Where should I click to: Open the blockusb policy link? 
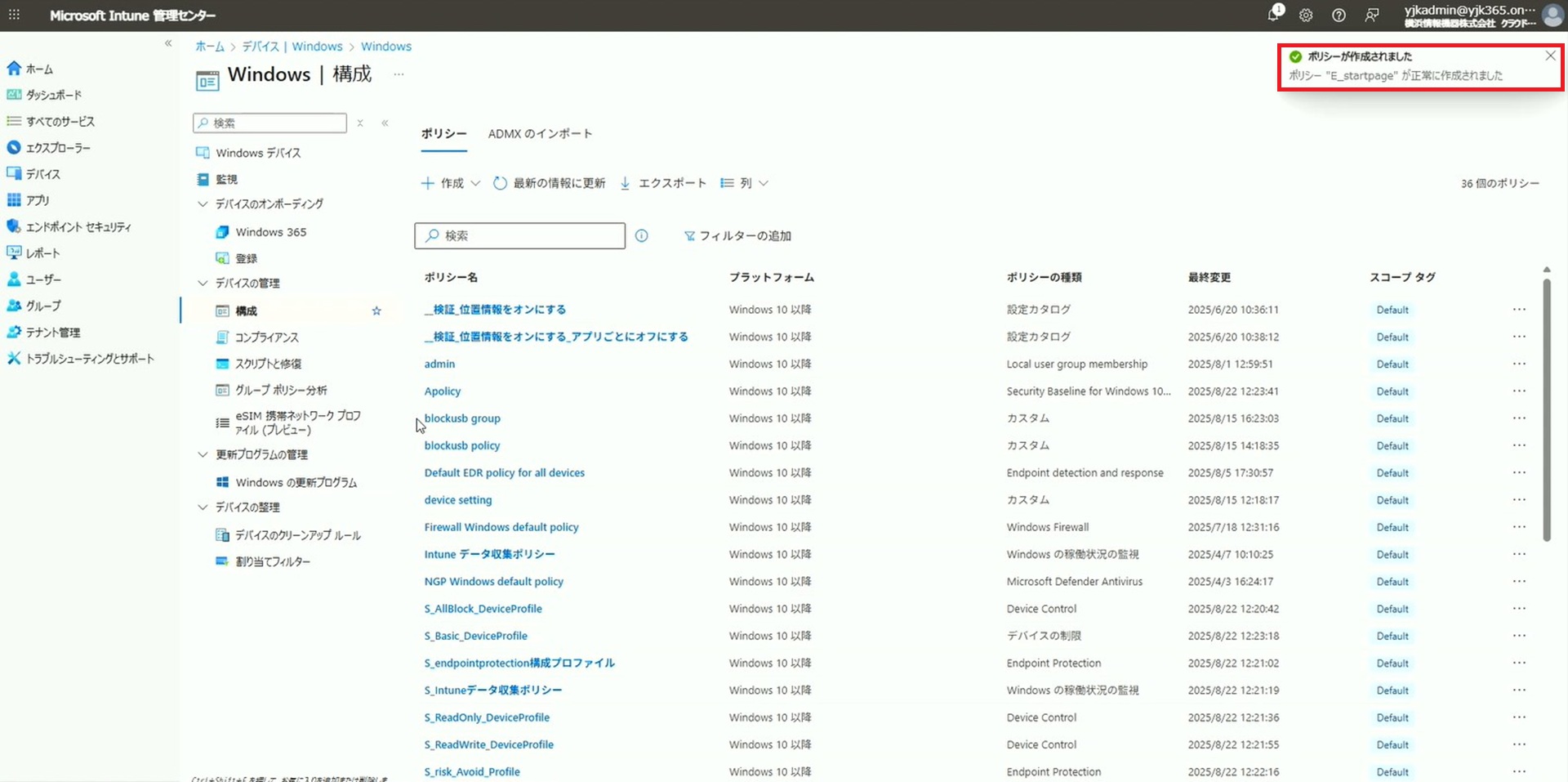click(x=461, y=446)
